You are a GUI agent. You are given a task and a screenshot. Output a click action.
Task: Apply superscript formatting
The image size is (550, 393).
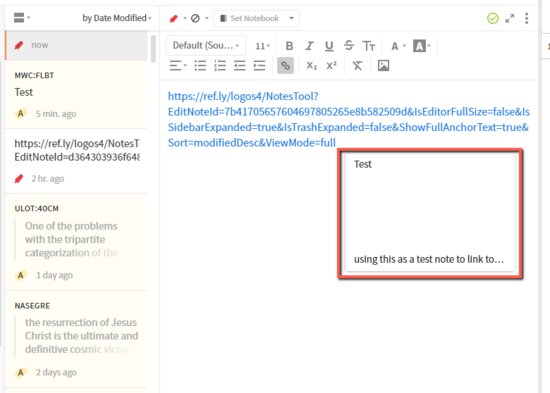pyautogui.click(x=331, y=66)
